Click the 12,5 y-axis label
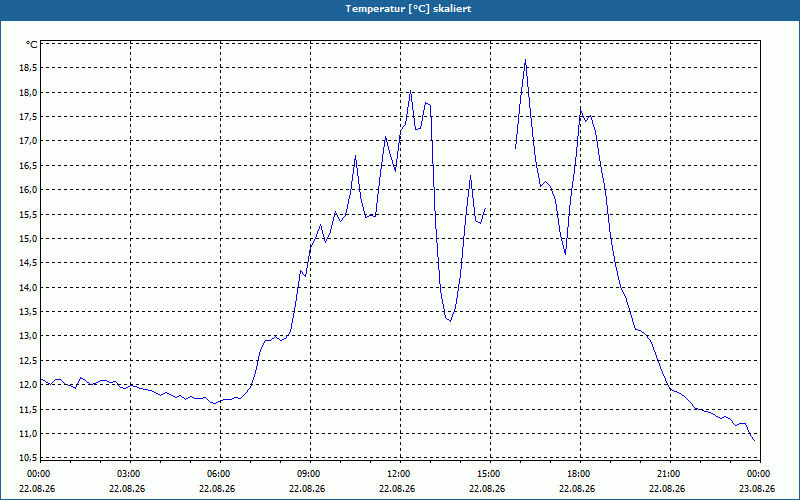The image size is (800, 500). click(29, 360)
